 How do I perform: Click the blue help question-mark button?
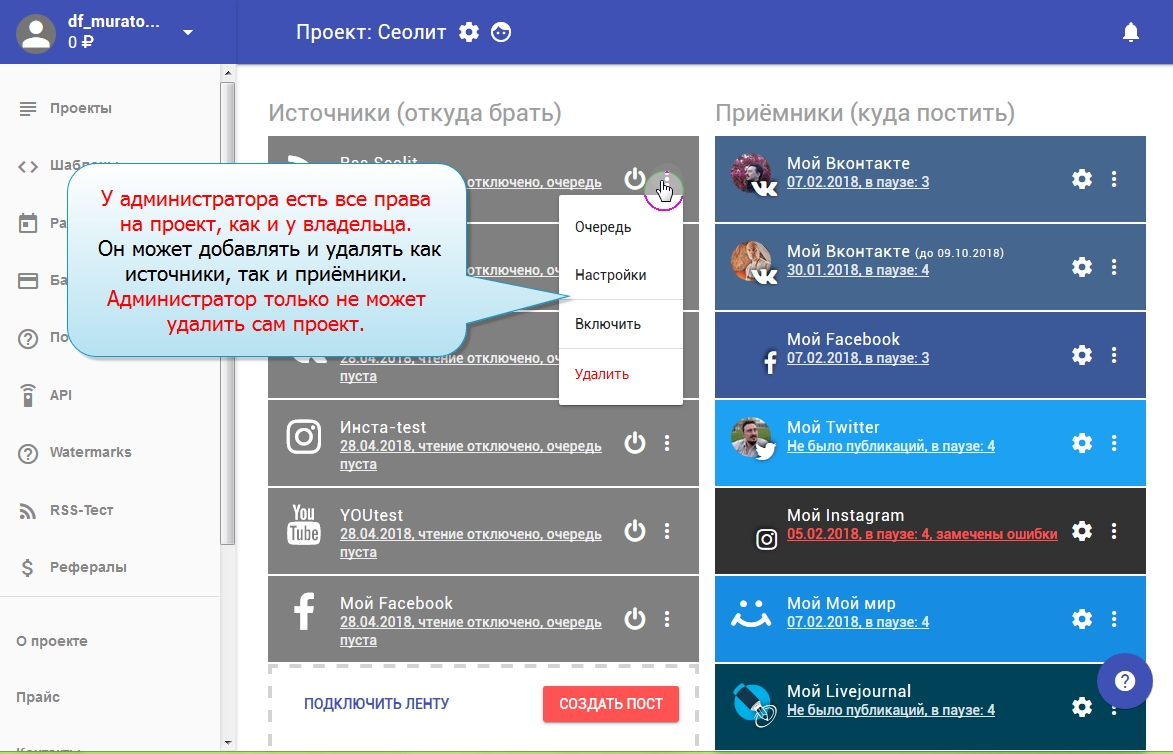[1125, 681]
